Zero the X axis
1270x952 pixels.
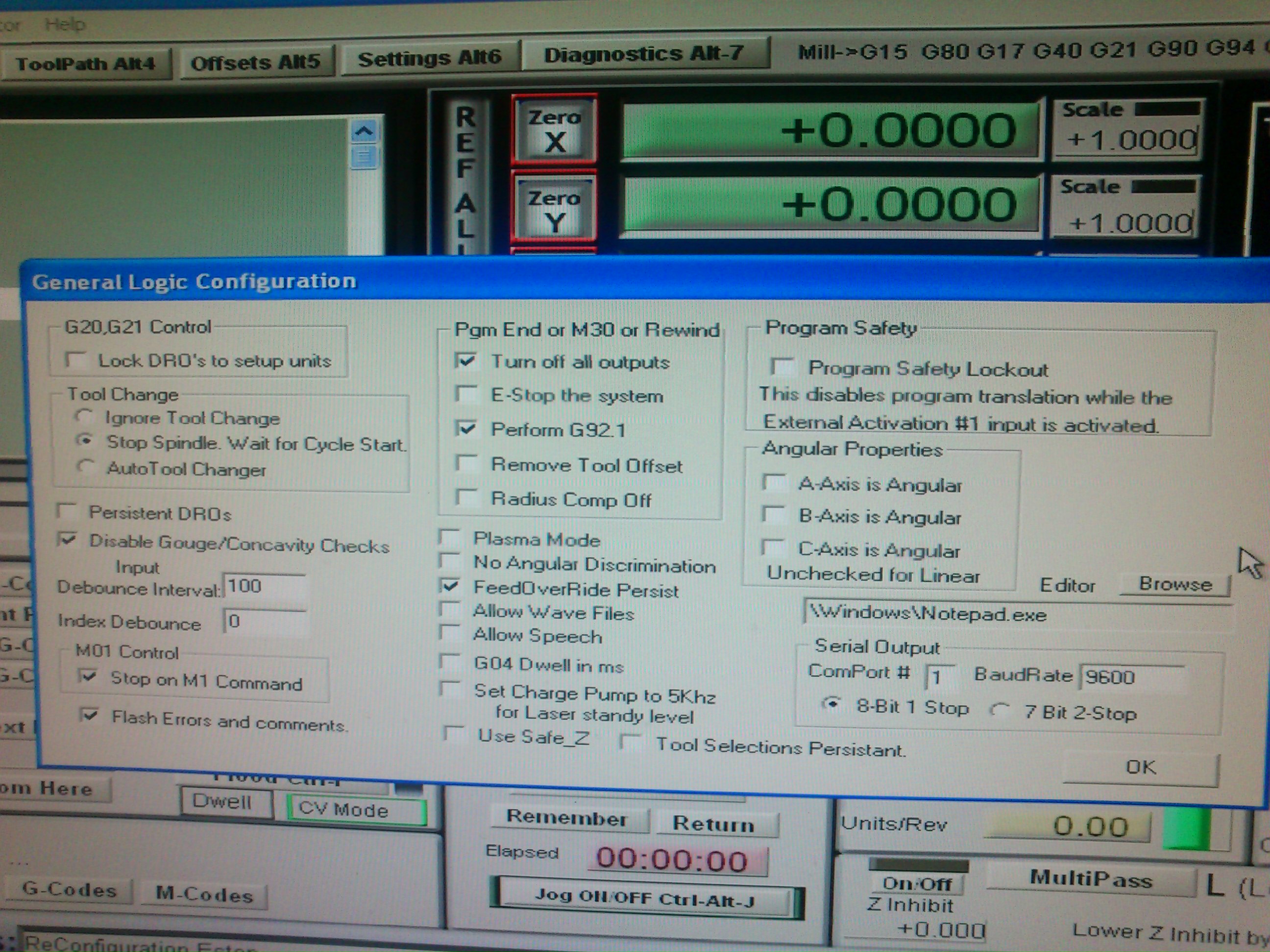(555, 129)
